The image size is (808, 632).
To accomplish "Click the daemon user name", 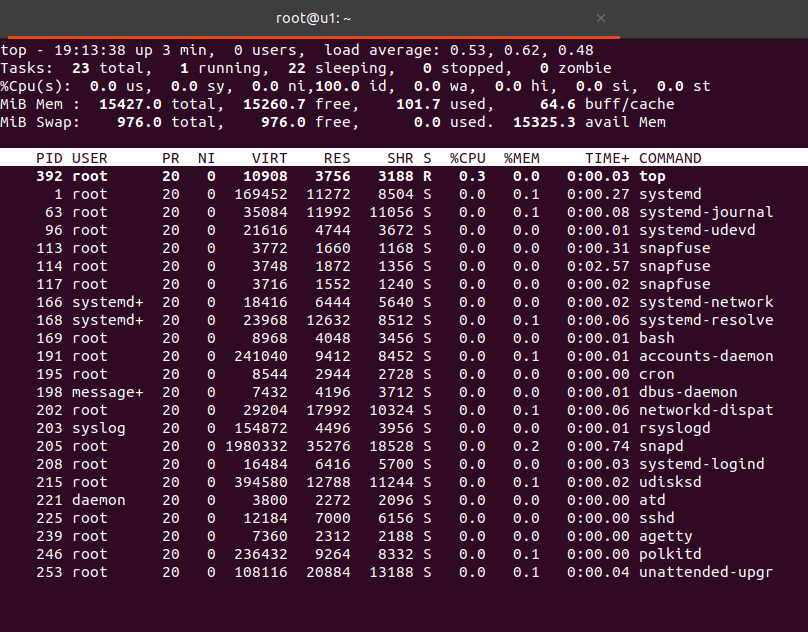I will (x=98, y=501).
